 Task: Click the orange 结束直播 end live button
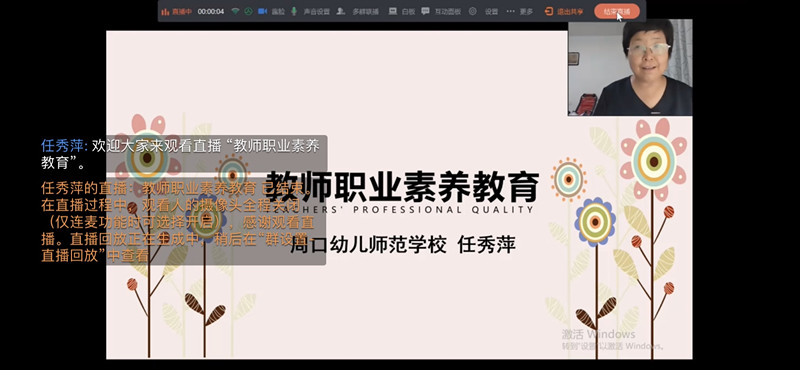617,11
